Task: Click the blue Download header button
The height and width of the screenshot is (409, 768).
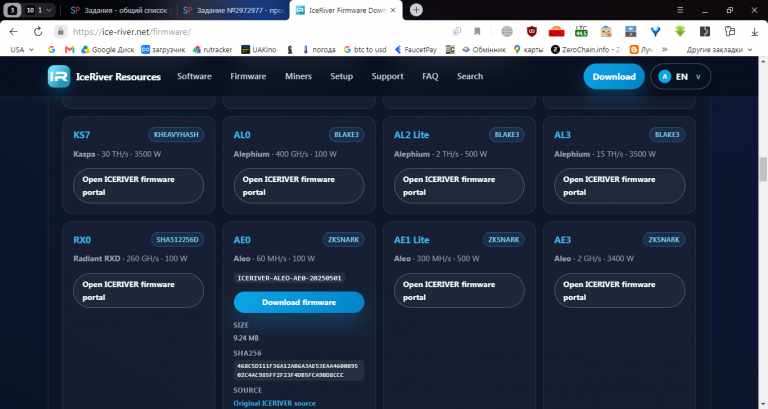Action: pyautogui.click(x=614, y=76)
